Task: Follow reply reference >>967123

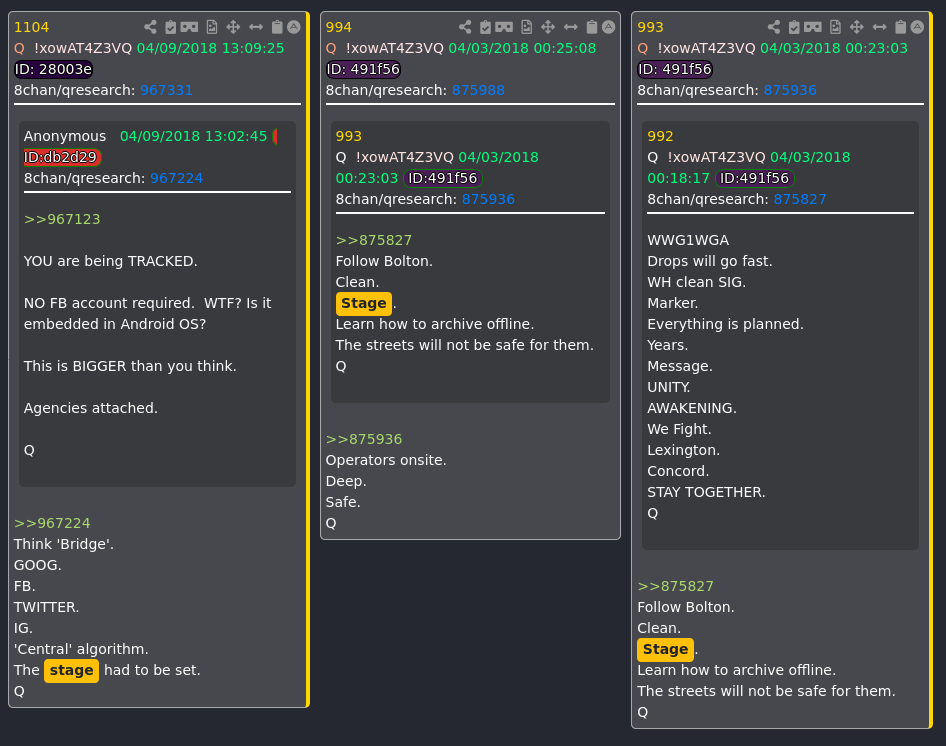Action: [x=62, y=219]
